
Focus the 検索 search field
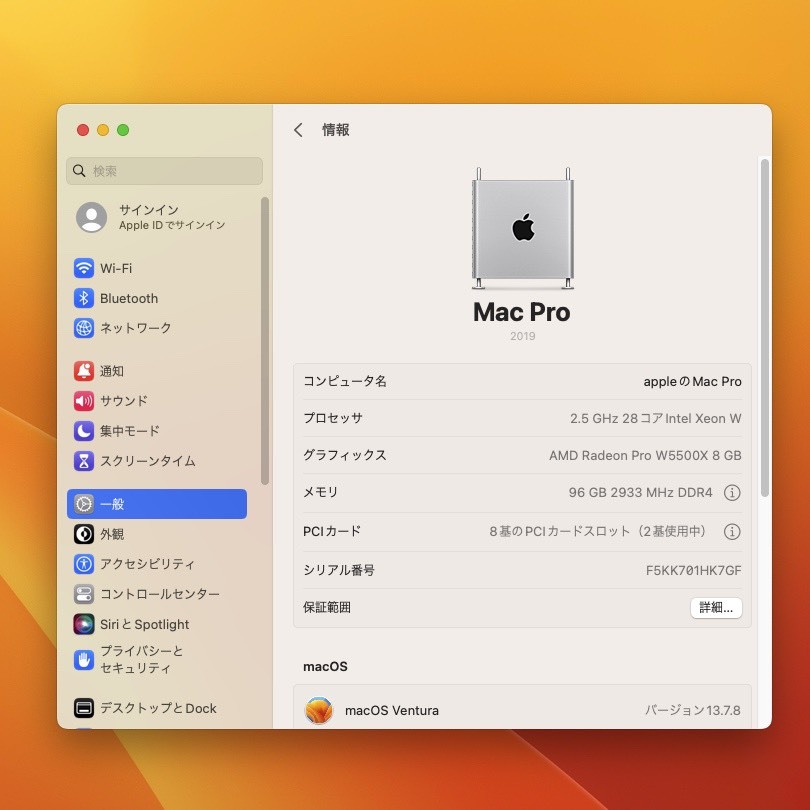[164, 171]
